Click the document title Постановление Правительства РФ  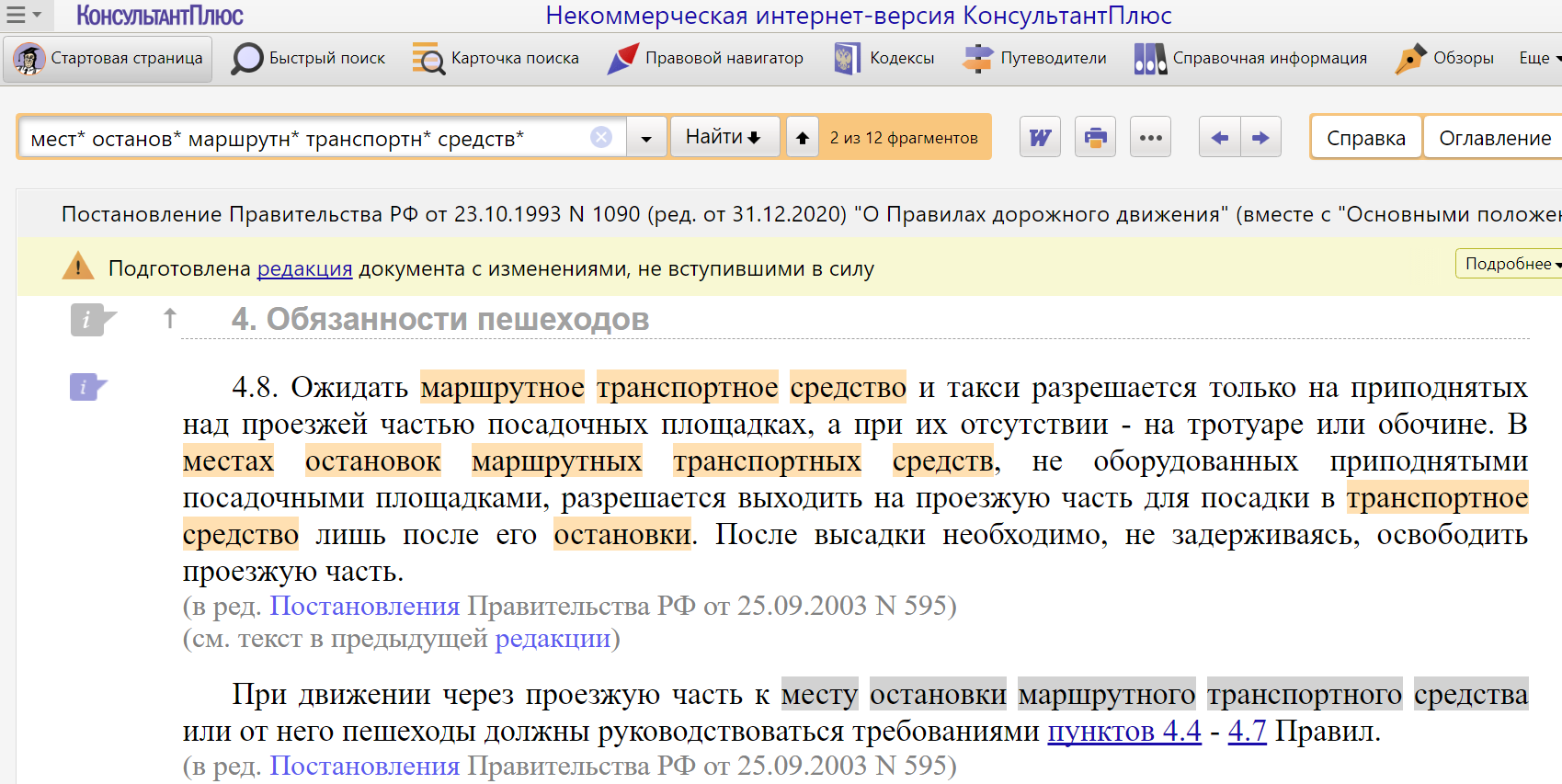click(x=809, y=214)
